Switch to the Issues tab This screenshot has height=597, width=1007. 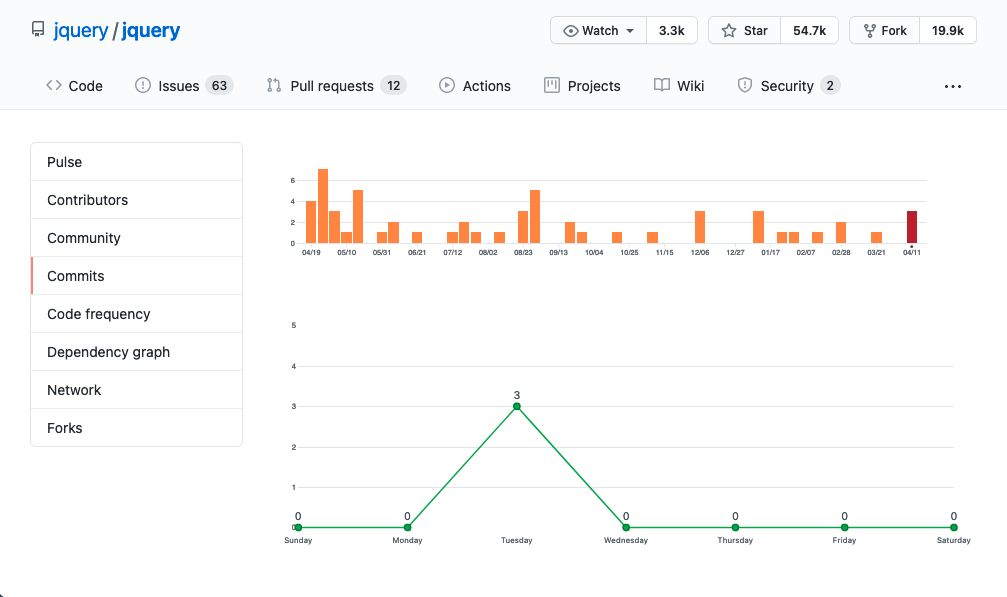pyautogui.click(x=184, y=85)
